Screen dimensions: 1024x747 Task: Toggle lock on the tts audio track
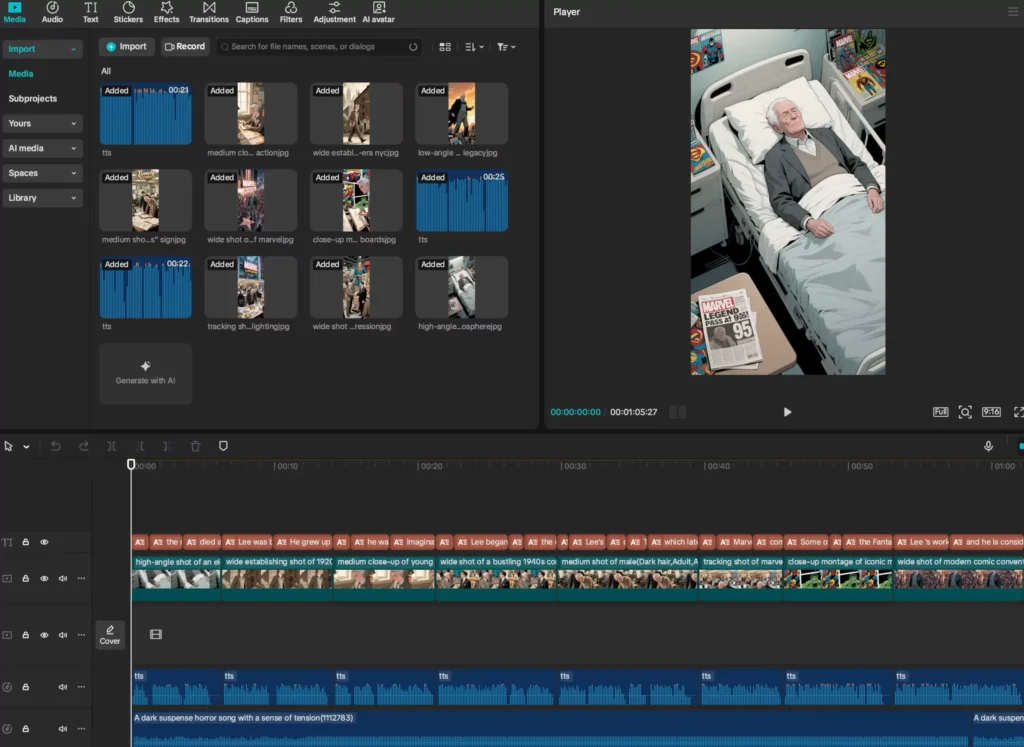click(x=25, y=687)
